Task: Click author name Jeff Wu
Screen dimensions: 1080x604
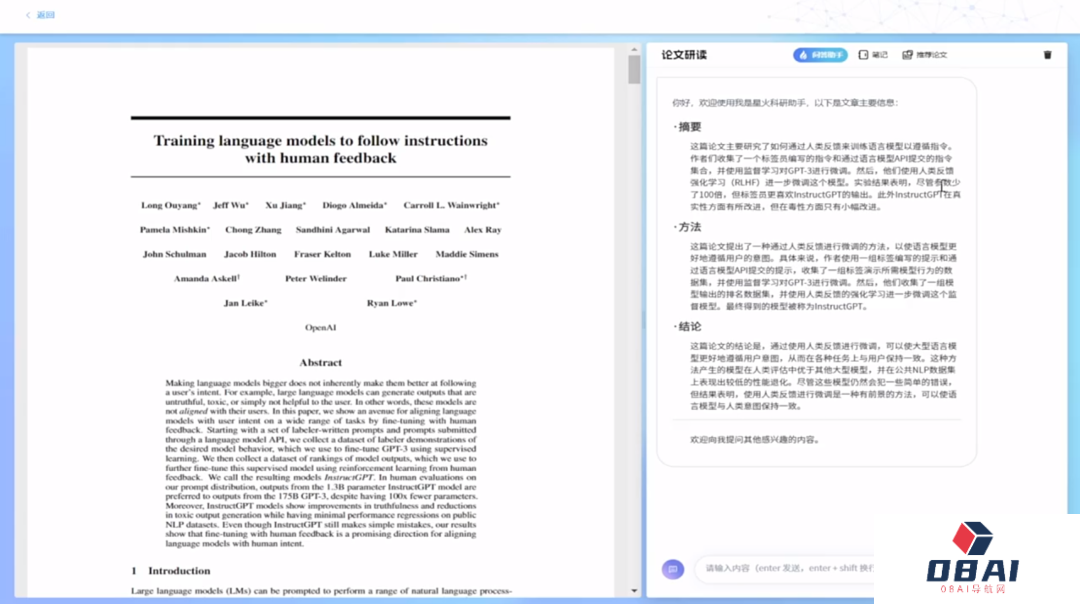Action: coord(231,205)
